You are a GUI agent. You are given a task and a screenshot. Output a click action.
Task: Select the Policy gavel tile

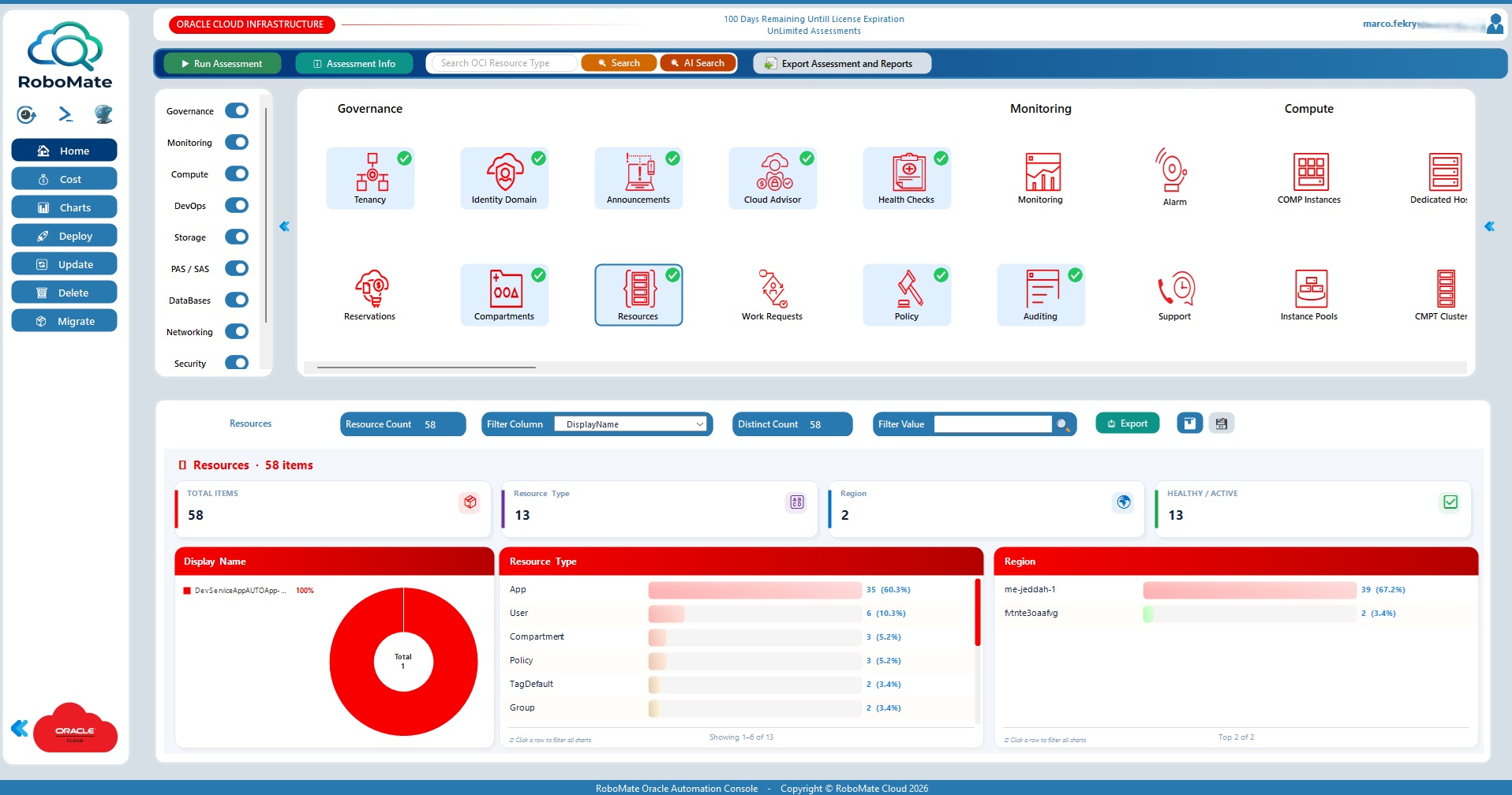point(907,295)
